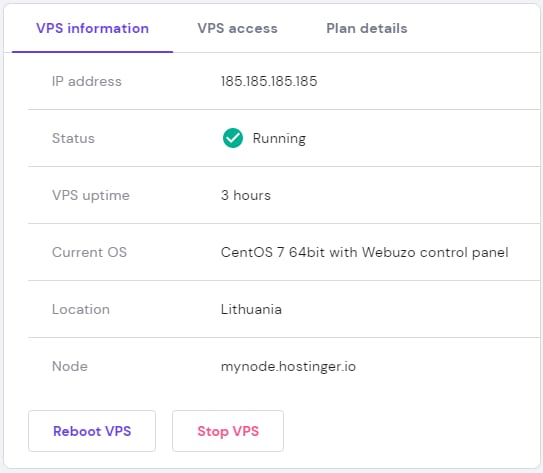
Task: Click the mynode.hostinger.io node value
Action: point(288,367)
